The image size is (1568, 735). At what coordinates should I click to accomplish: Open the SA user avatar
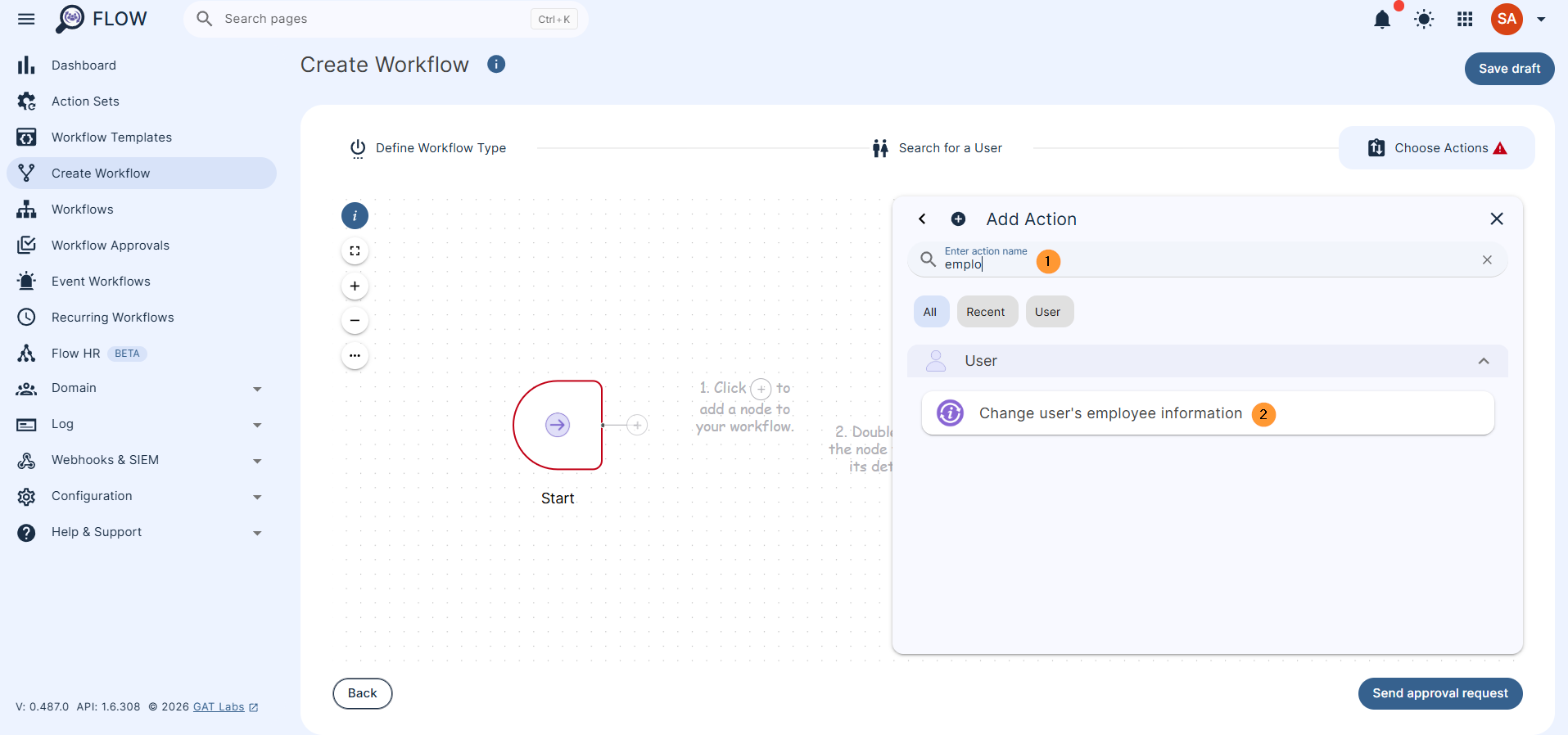pyautogui.click(x=1507, y=19)
